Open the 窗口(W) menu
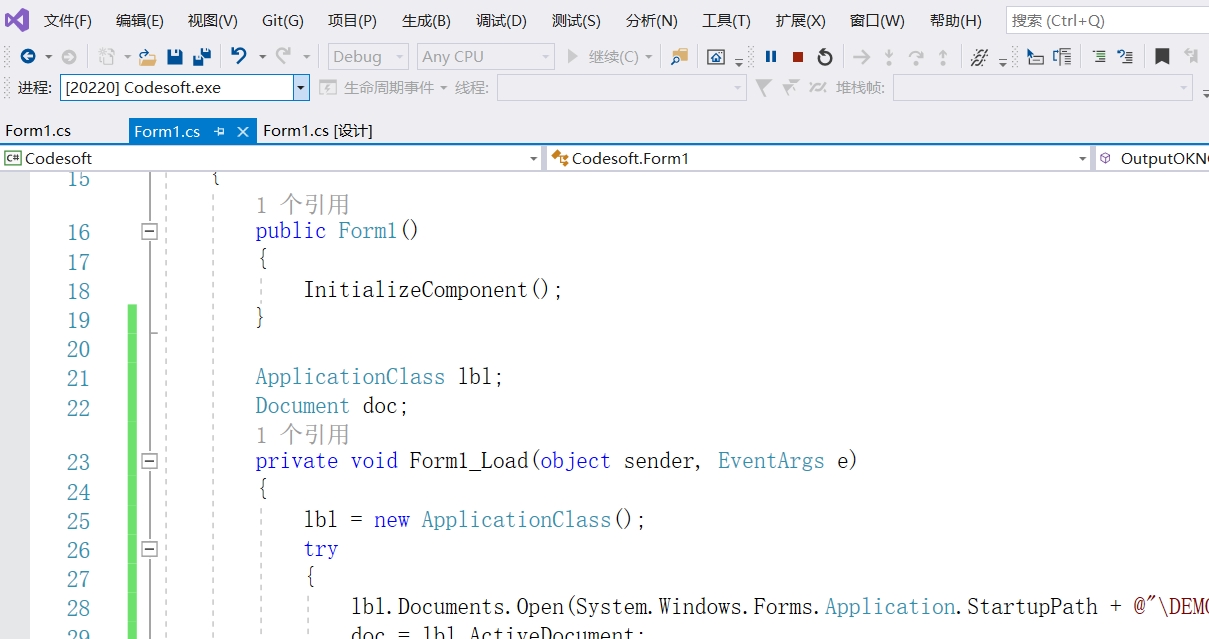The width and height of the screenshot is (1209, 639). [x=877, y=21]
